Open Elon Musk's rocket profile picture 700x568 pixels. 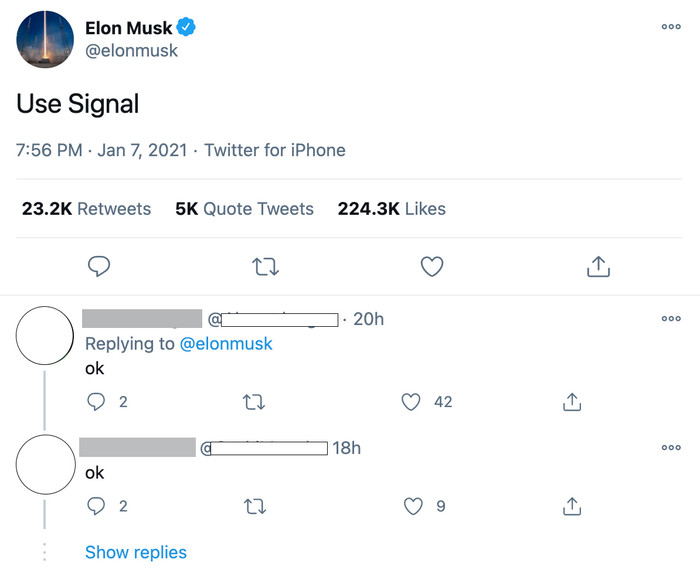tap(45, 39)
